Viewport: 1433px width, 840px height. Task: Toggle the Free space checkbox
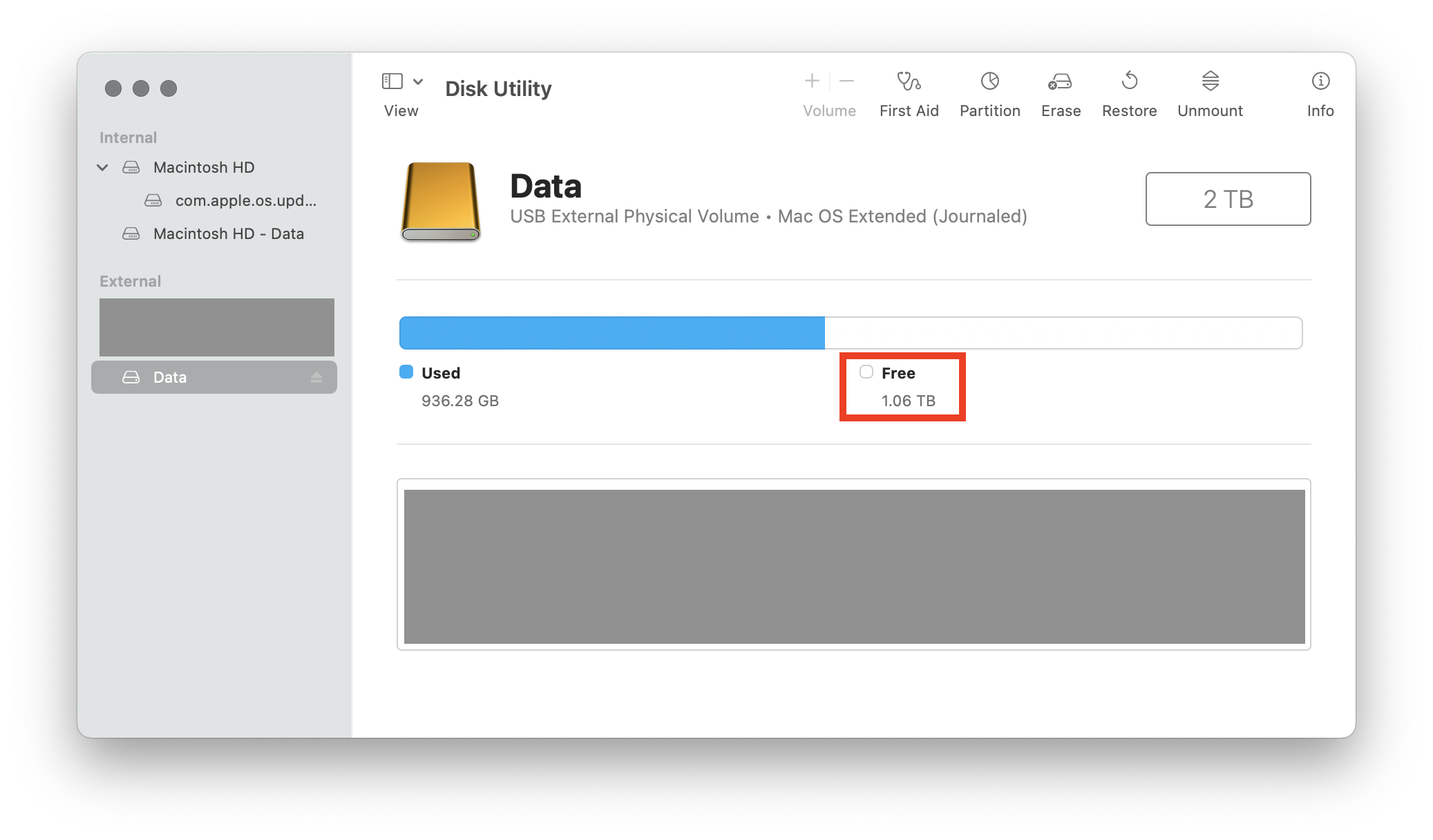tap(866, 371)
